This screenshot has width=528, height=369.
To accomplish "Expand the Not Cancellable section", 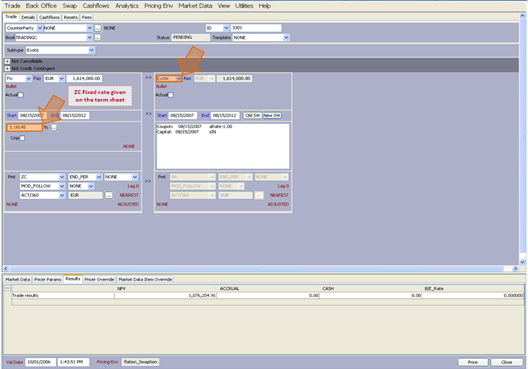I will pos(7,61).
